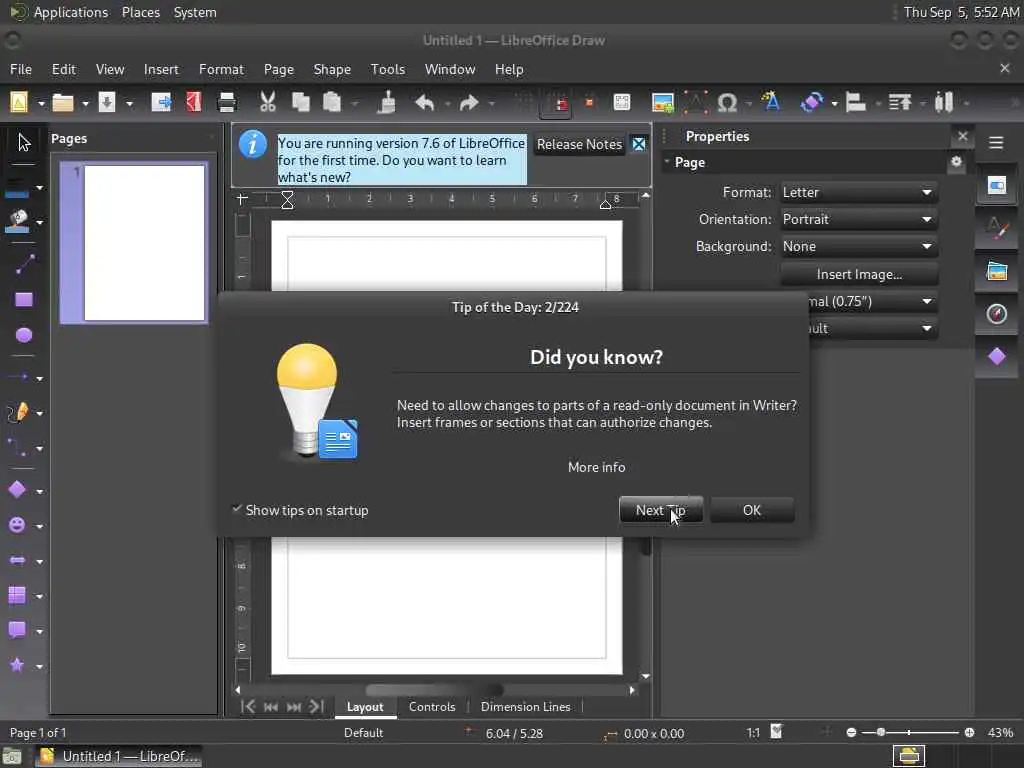Select the Ellipse tool
Screen dimensions: 1024x768
(24, 335)
